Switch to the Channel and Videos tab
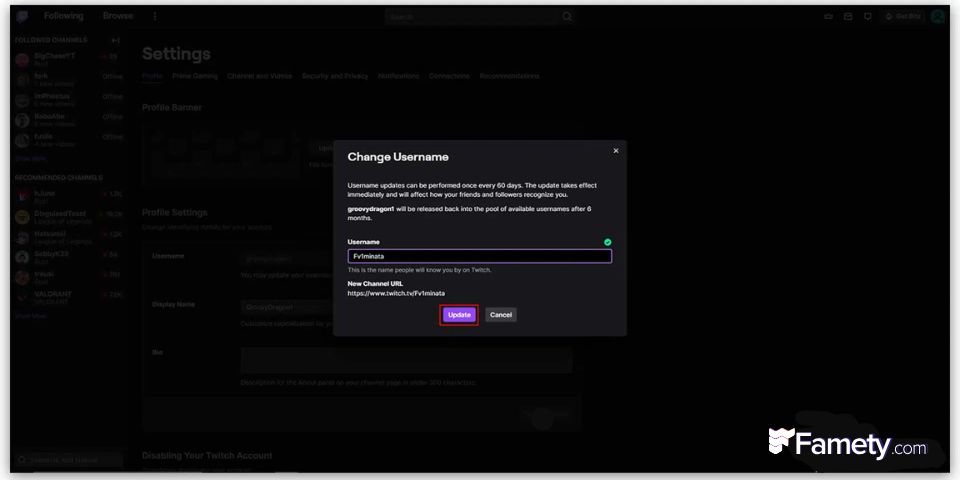This screenshot has width=960, height=480. click(x=260, y=76)
